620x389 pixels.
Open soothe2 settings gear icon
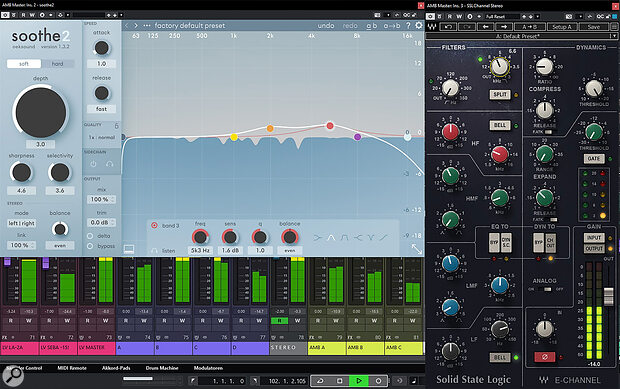[x=418, y=25]
